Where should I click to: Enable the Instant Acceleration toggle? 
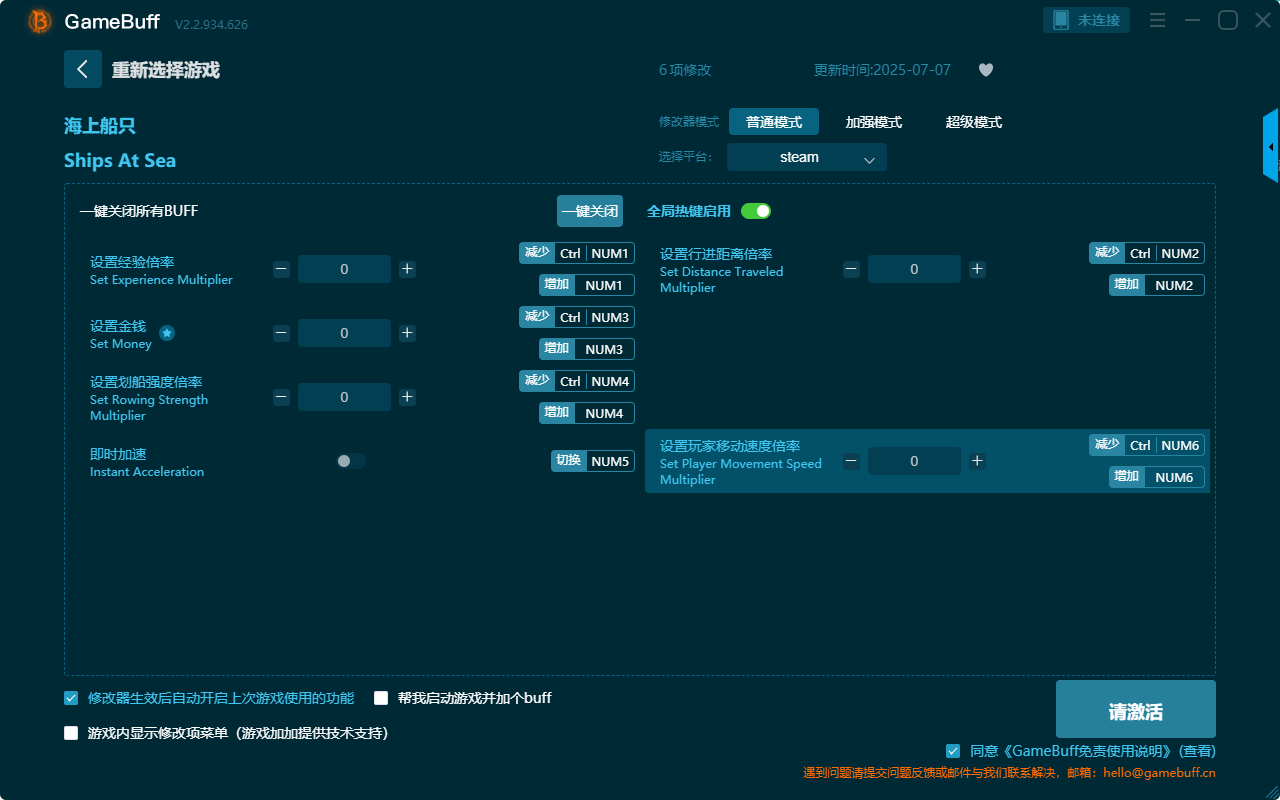tap(350, 460)
